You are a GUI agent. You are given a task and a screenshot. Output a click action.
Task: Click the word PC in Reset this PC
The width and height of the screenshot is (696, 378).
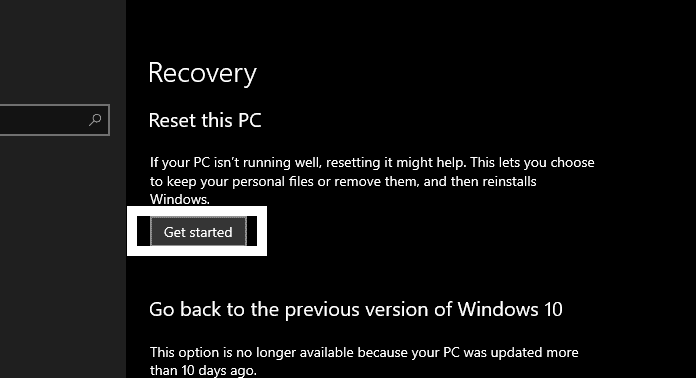pyautogui.click(x=249, y=120)
